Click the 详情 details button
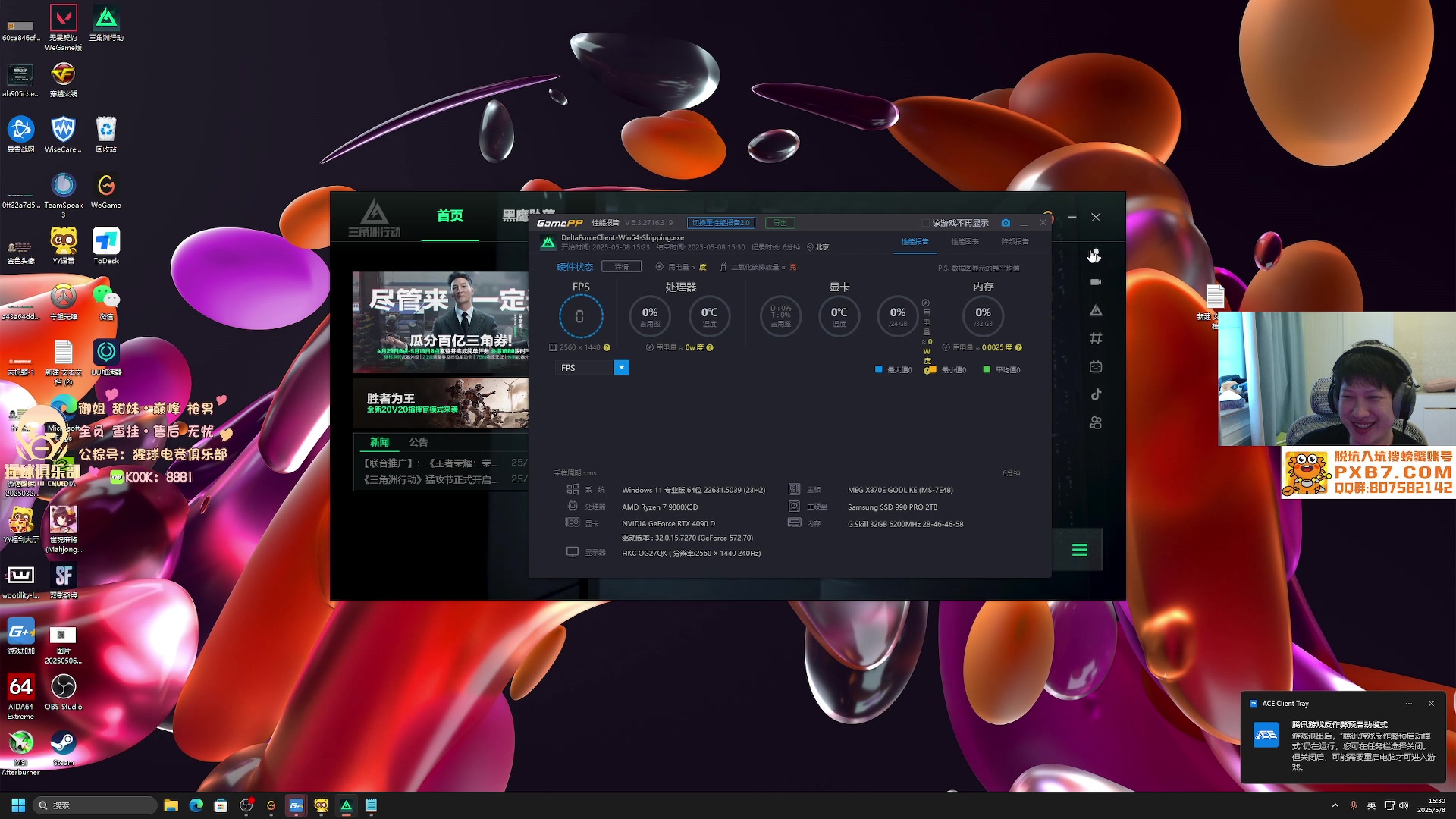Viewport: 1456px width, 819px height. click(x=621, y=267)
